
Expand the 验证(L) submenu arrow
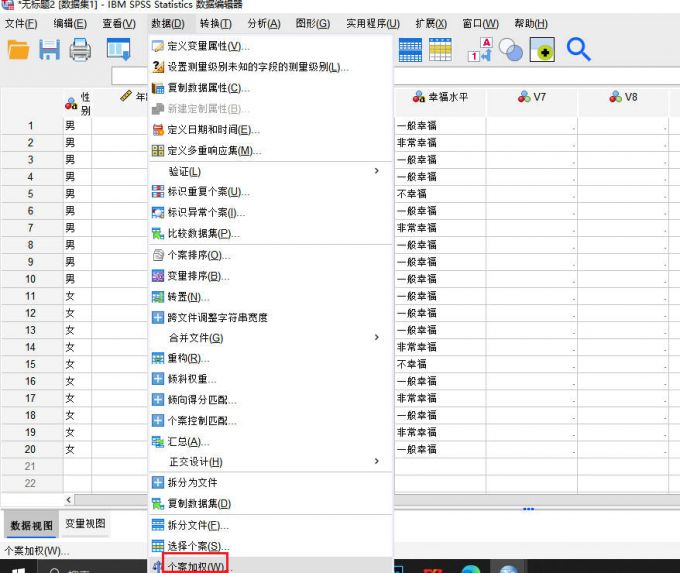click(377, 171)
